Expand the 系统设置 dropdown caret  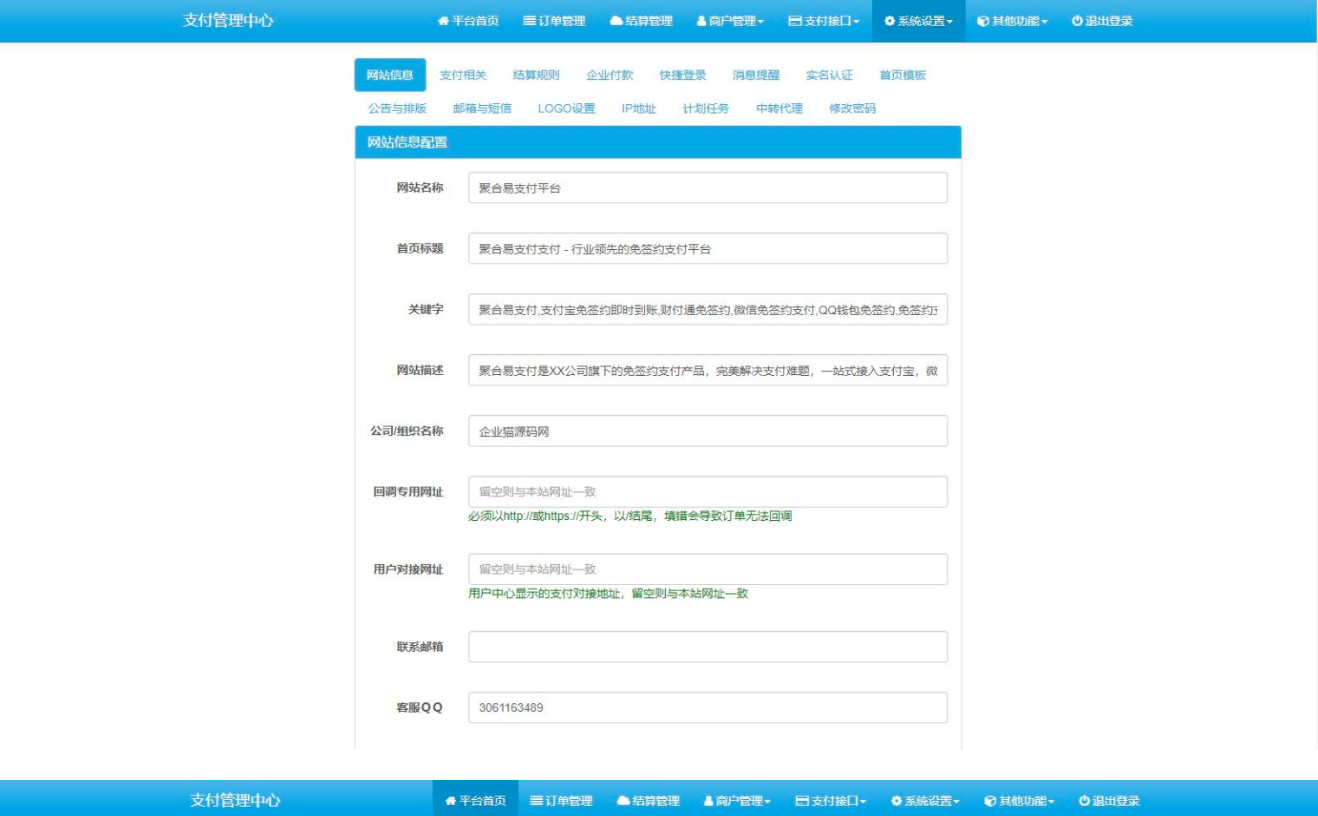point(950,23)
